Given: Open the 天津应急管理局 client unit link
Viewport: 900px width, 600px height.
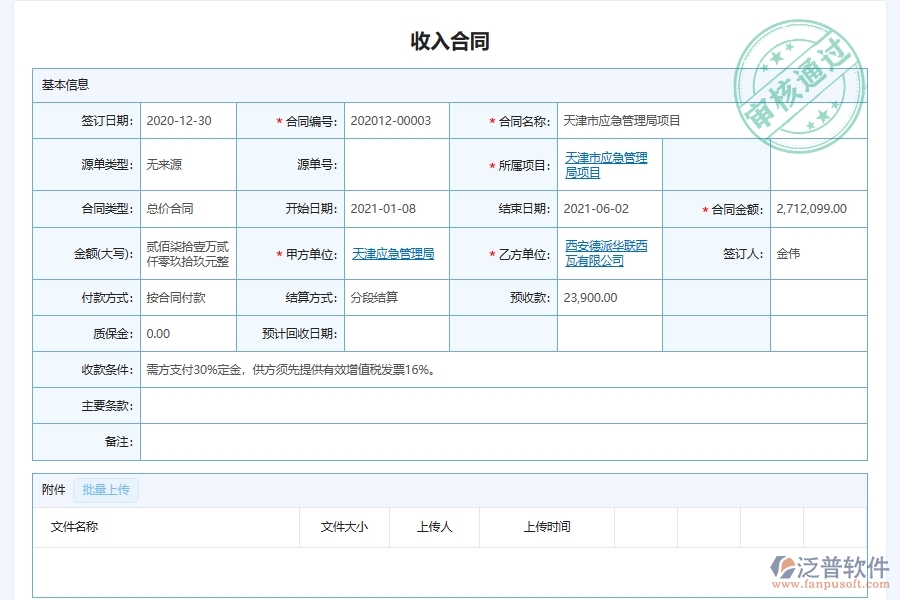Looking at the screenshot, I should (391, 253).
